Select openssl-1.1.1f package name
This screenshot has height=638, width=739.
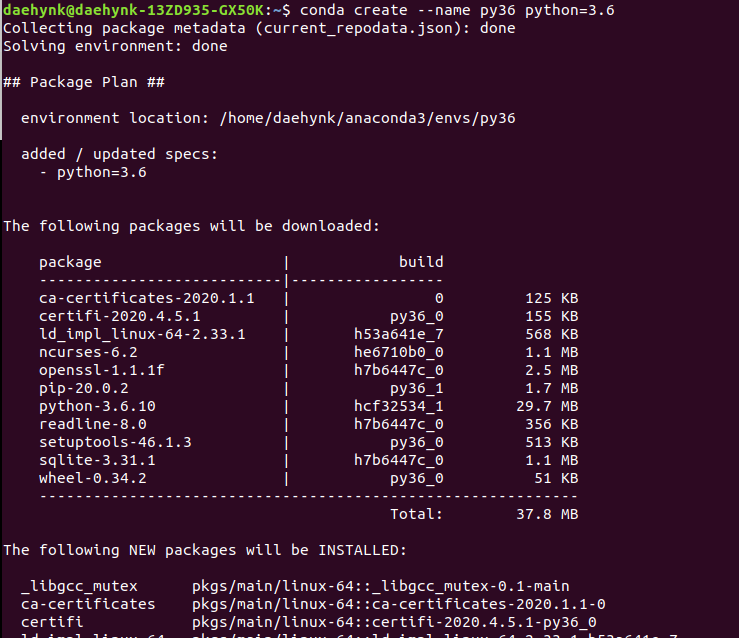click(102, 370)
